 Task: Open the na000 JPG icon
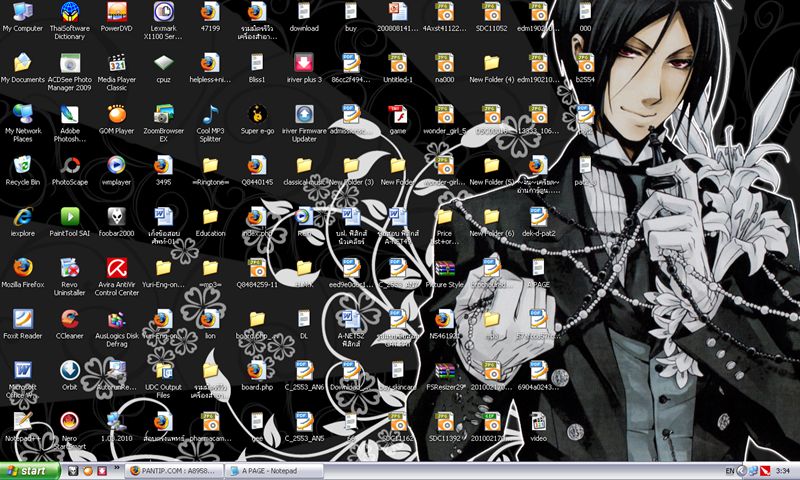tap(445, 63)
